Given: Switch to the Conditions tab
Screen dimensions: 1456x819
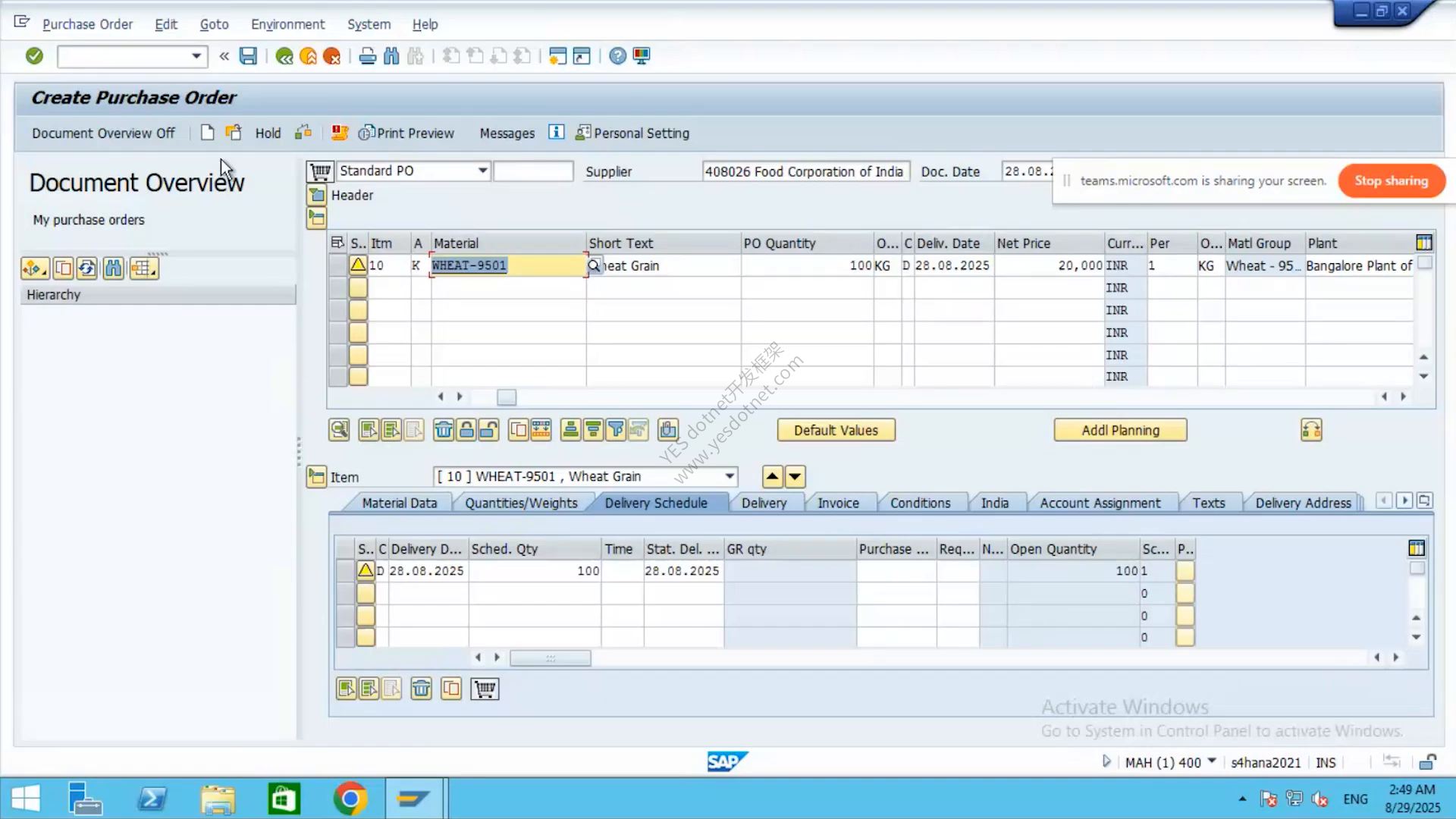Looking at the screenshot, I should [x=920, y=503].
